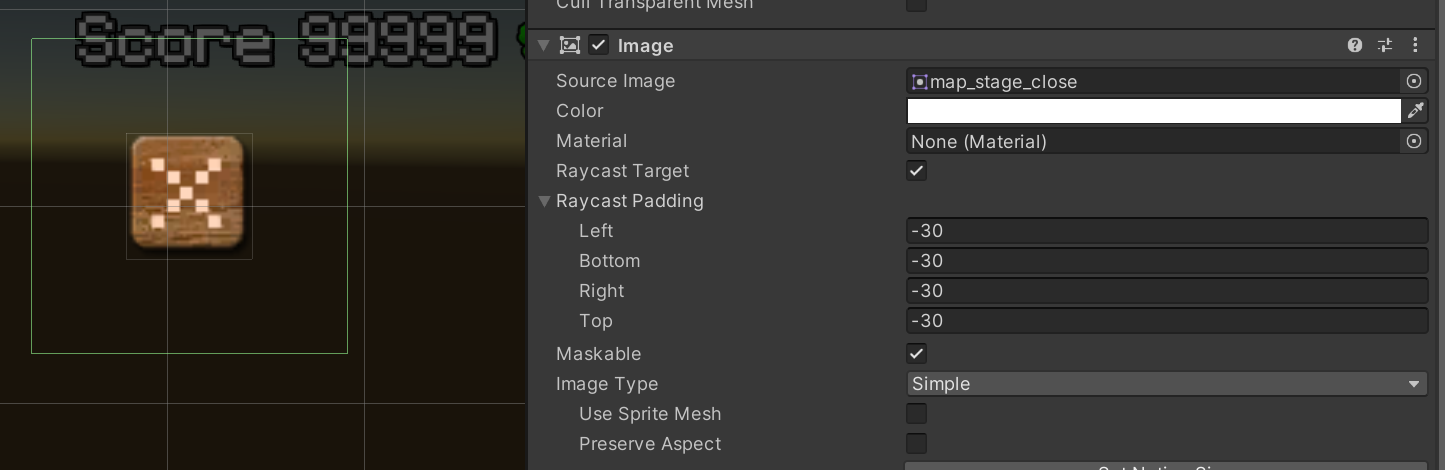Collapse the Raycast Padding foldout
Screen dimensions: 1445x470
pos(545,201)
